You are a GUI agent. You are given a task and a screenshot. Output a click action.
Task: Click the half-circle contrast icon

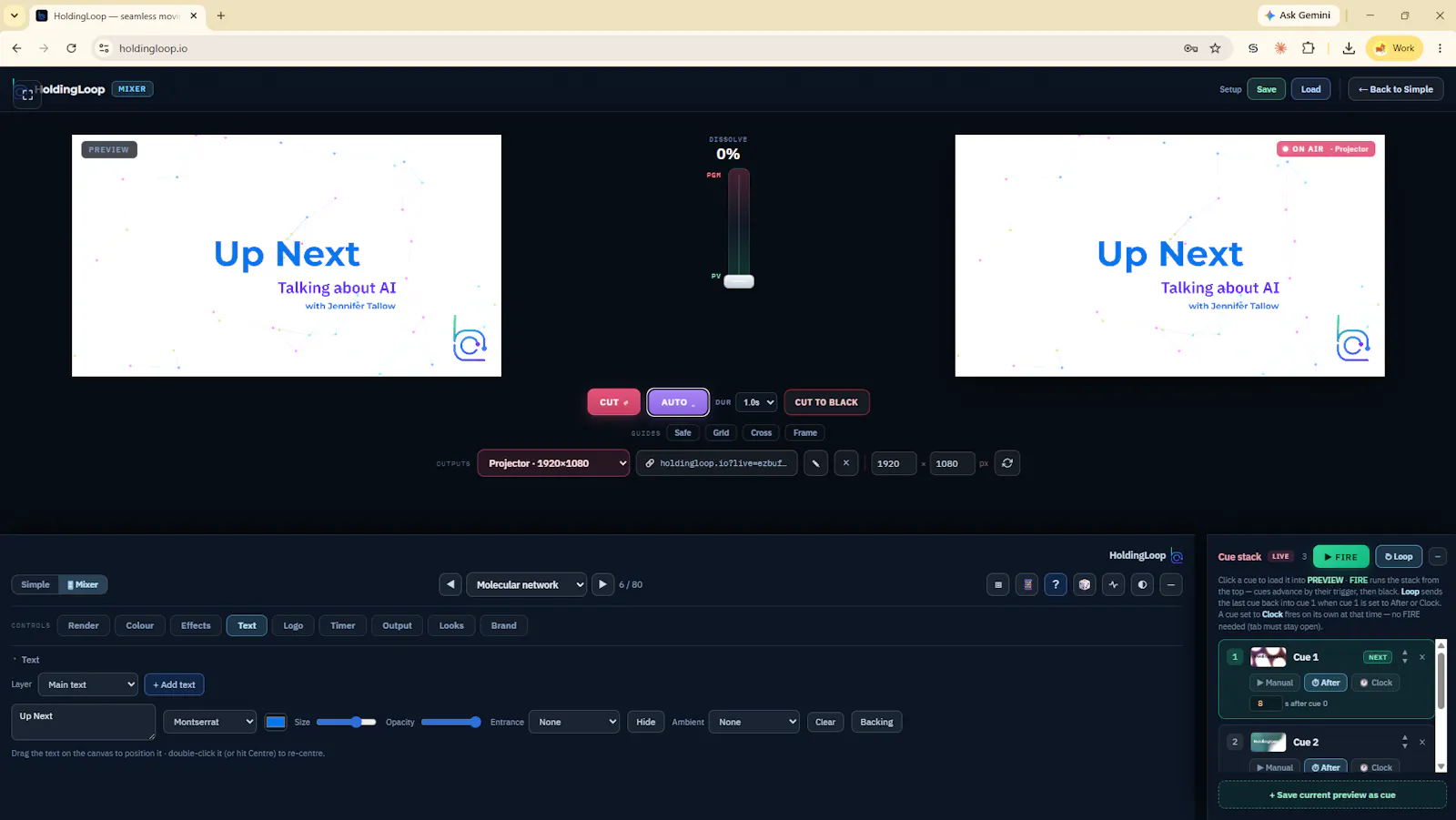click(1142, 584)
